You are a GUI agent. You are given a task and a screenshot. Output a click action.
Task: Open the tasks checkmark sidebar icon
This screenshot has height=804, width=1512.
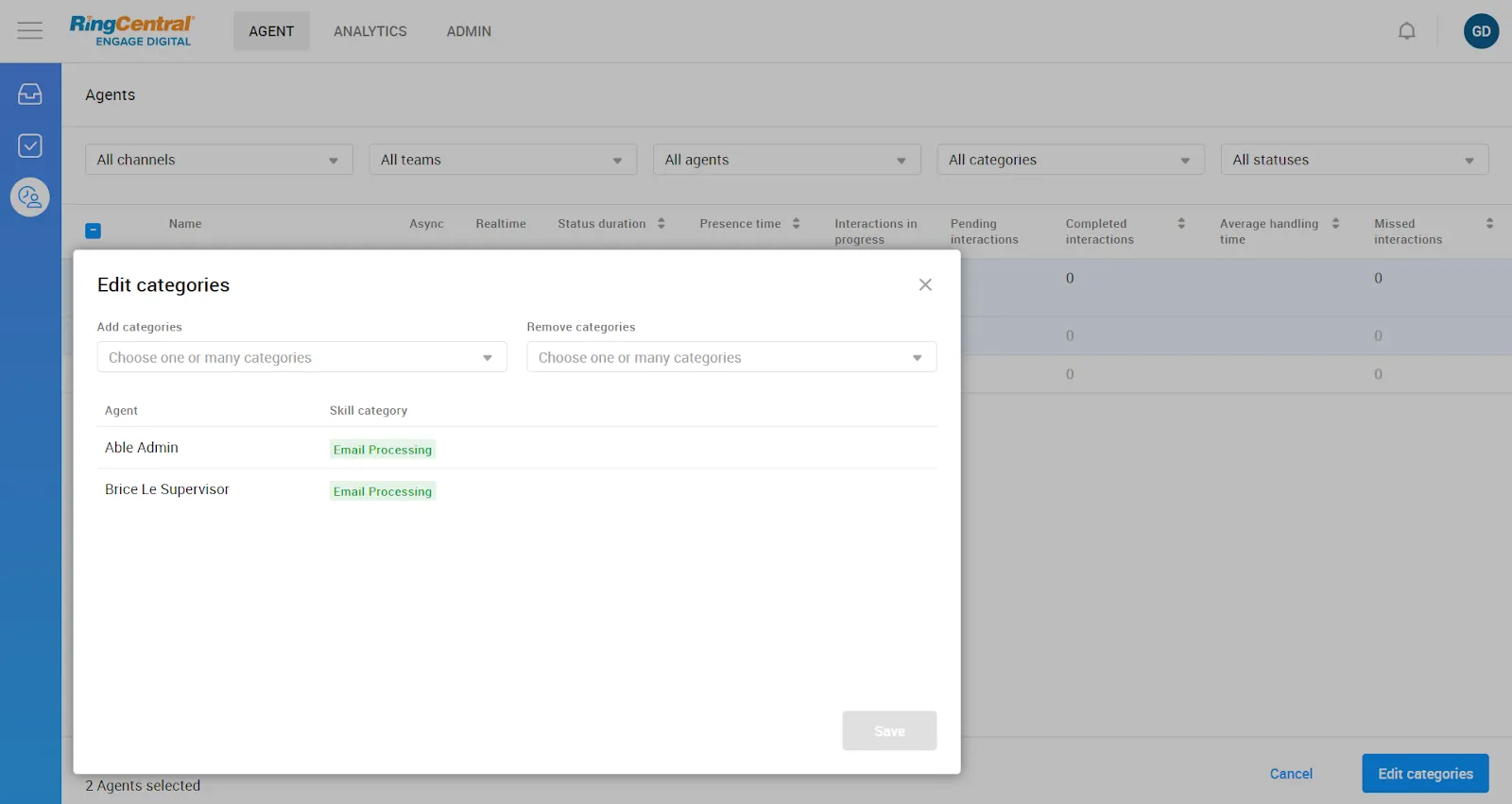[30, 145]
